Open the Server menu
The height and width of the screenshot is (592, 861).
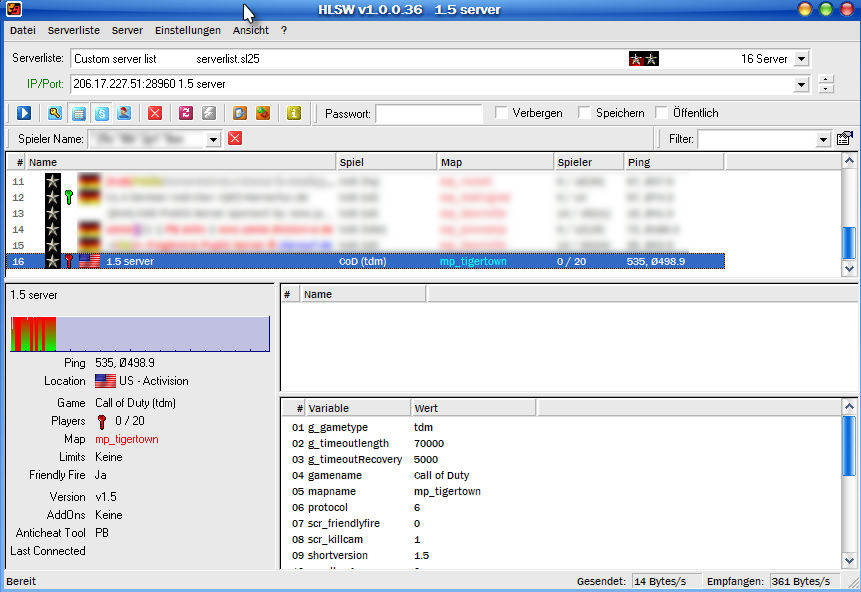click(x=127, y=30)
